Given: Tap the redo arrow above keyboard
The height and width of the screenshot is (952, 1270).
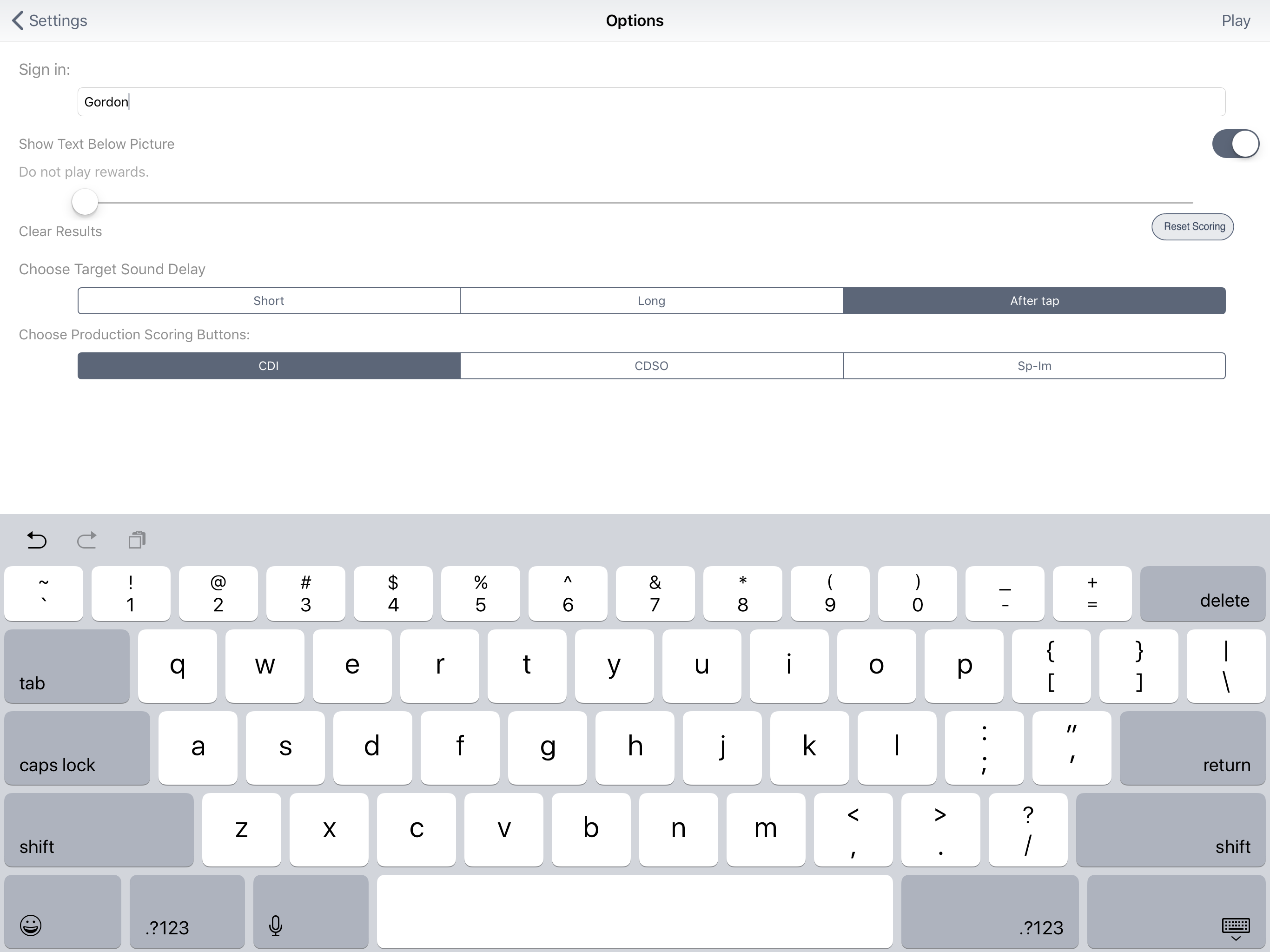Looking at the screenshot, I should click(x=86, y=540).
